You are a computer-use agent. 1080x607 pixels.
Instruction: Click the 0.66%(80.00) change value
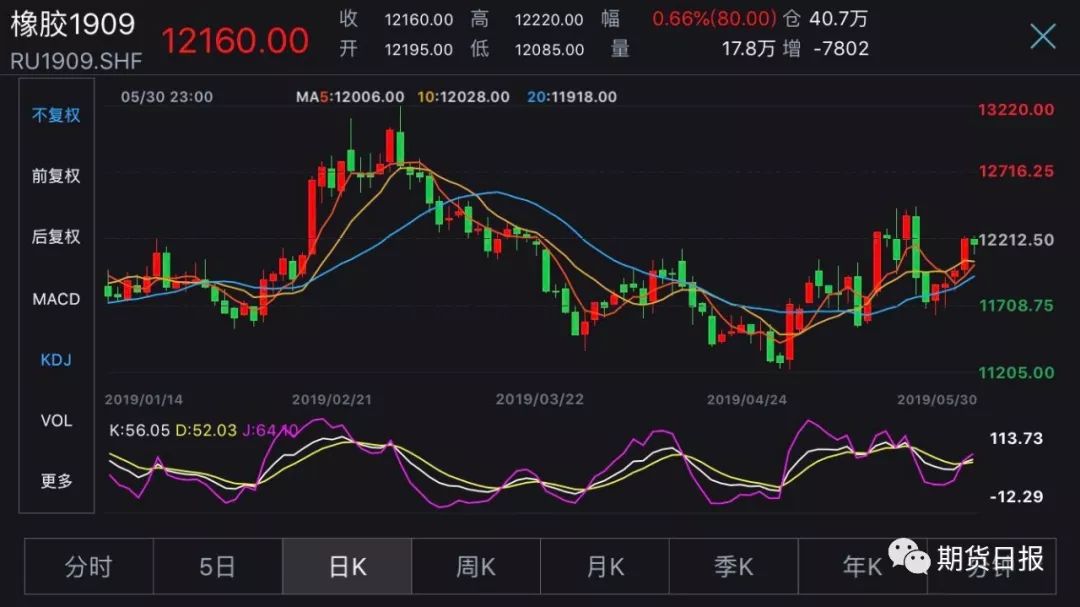[714, 19]
